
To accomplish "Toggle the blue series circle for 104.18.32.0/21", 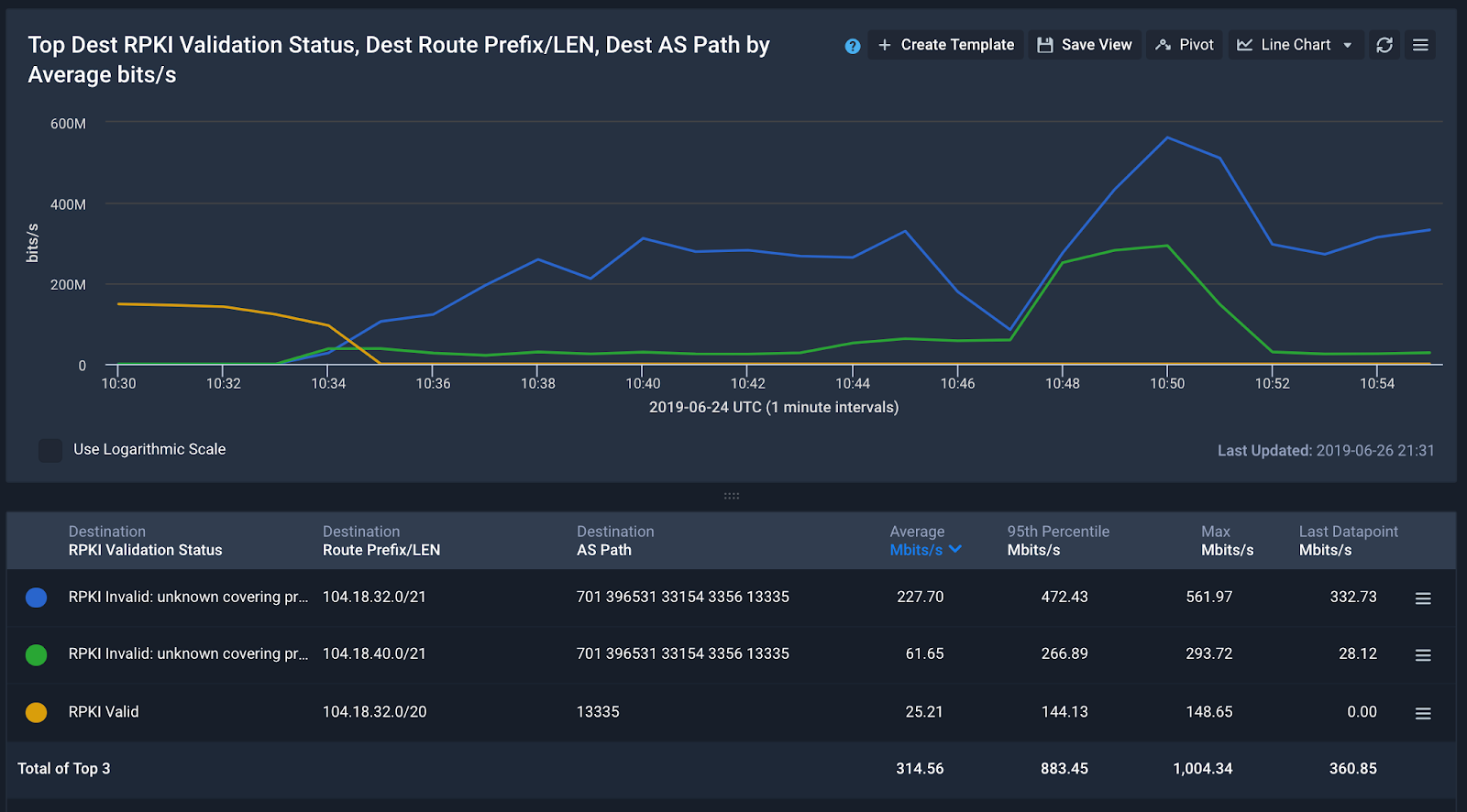I will tap(37, 598).
